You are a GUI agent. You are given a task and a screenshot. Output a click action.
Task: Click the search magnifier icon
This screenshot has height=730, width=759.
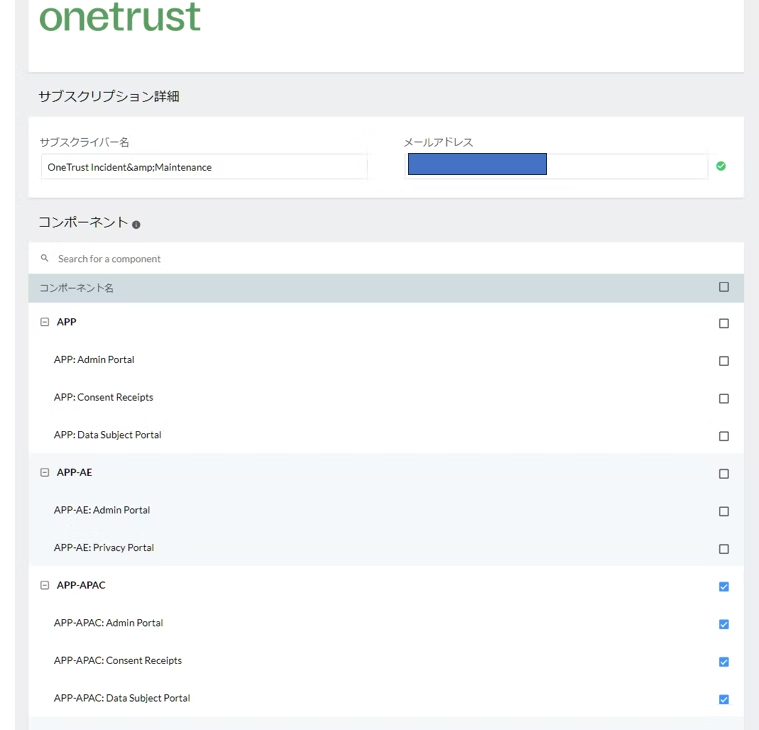click(45, 258)
